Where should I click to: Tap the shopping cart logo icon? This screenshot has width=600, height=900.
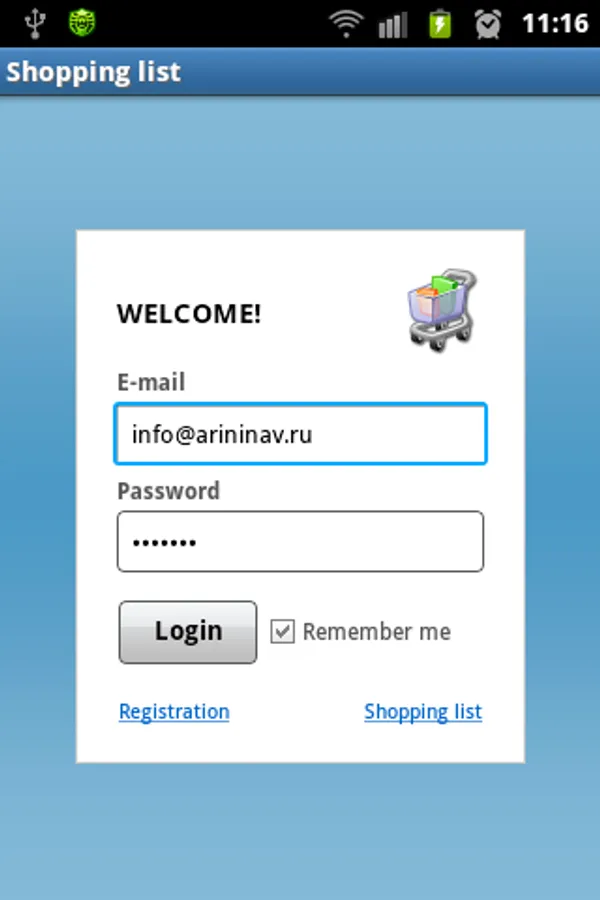click(x=442, y=310)
